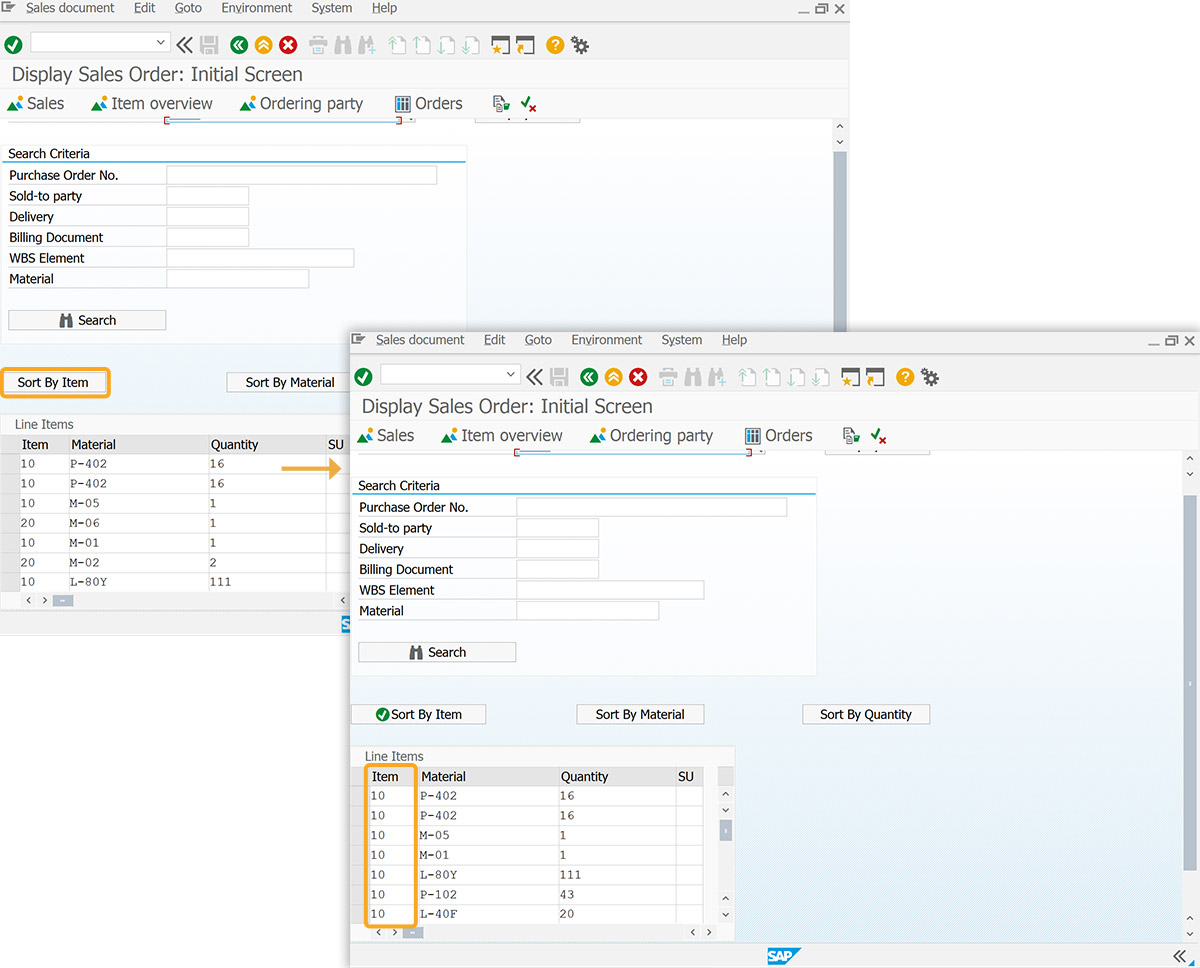This screenshot has width=1200, height=968.
Task: Click the green Enter checkmark in front window
Action: [x=363, y=376]
